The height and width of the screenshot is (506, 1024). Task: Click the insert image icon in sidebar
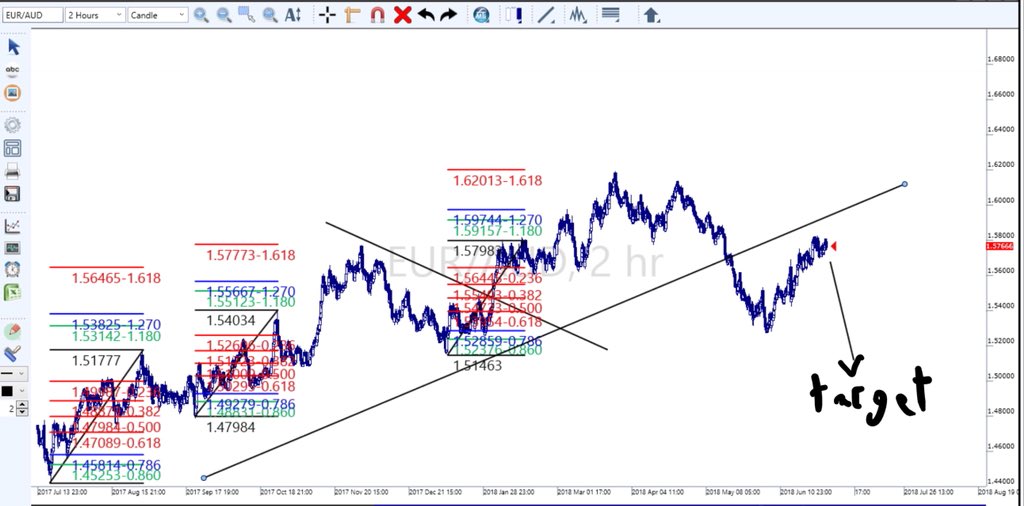pyautogui.click(x=12, y=93)
